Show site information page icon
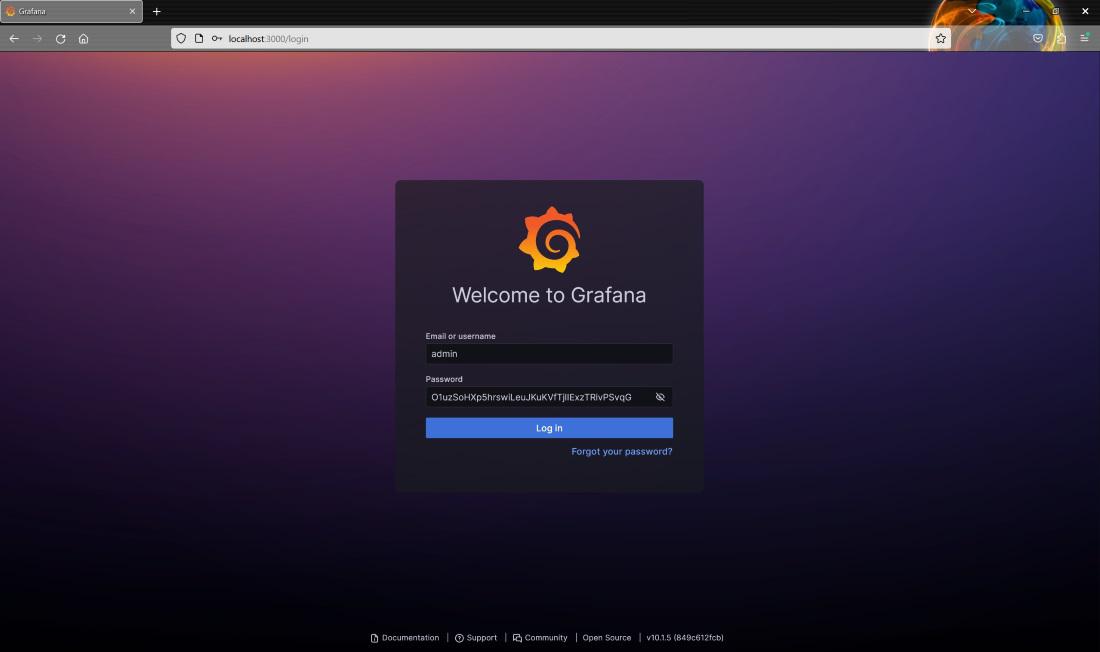This screenshot has width=1100, height=652. coord(199,39)
